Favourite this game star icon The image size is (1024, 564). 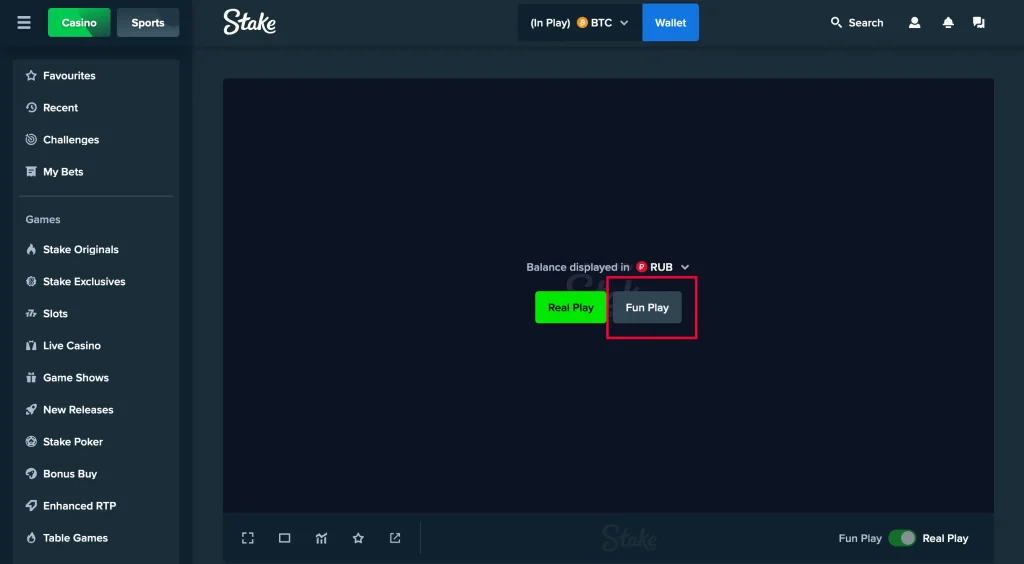click(358, 538)
